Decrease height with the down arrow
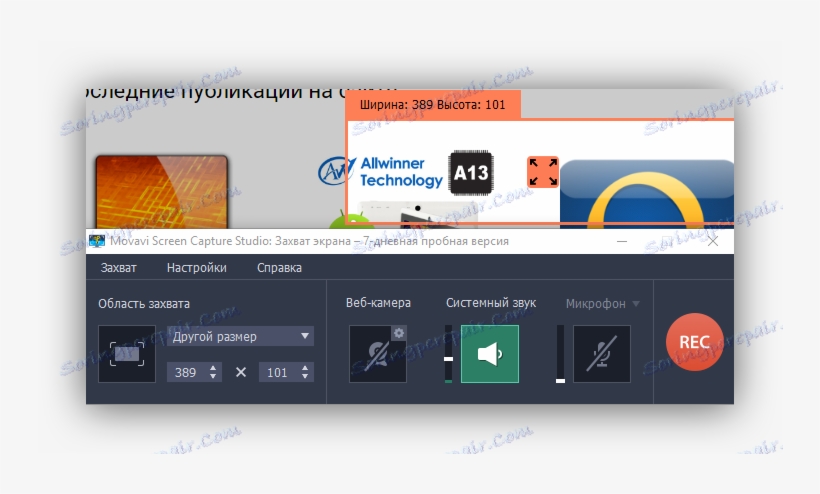Viewport: 820px width, 494px height. click(305, 376)
